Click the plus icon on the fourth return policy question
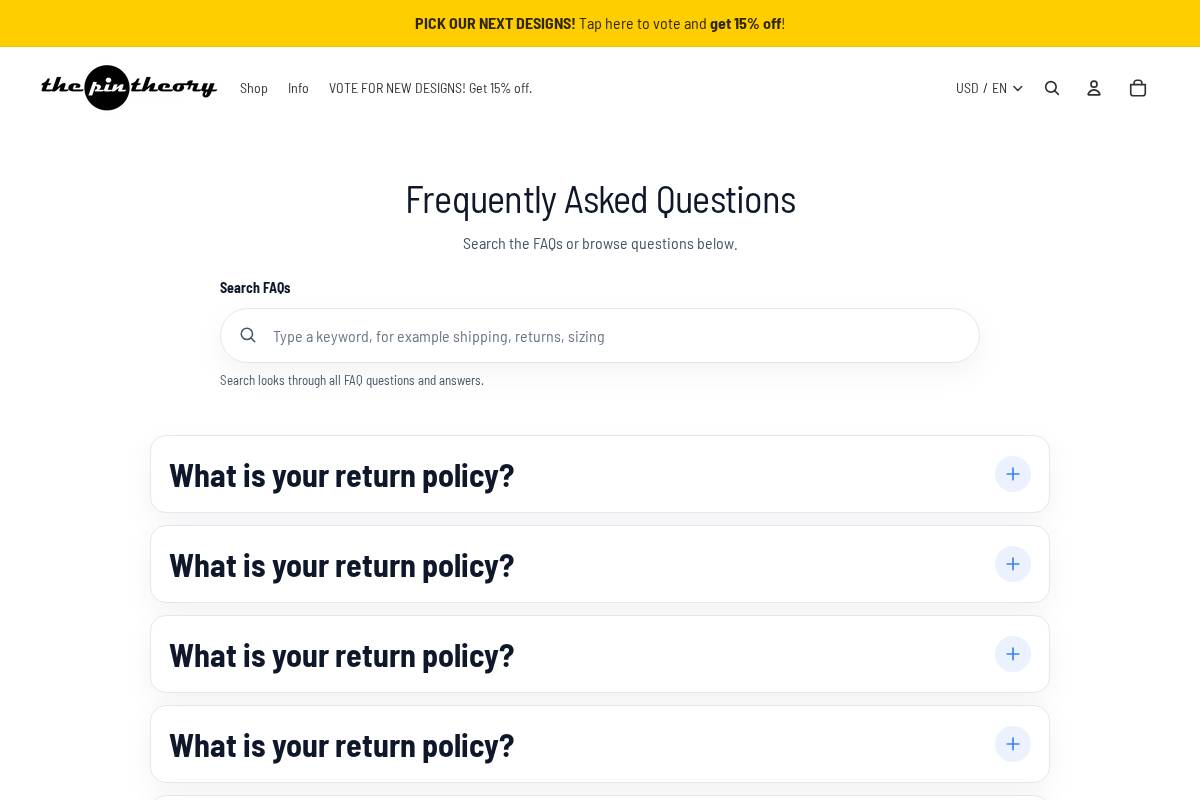 click(x=1013, y=744)
